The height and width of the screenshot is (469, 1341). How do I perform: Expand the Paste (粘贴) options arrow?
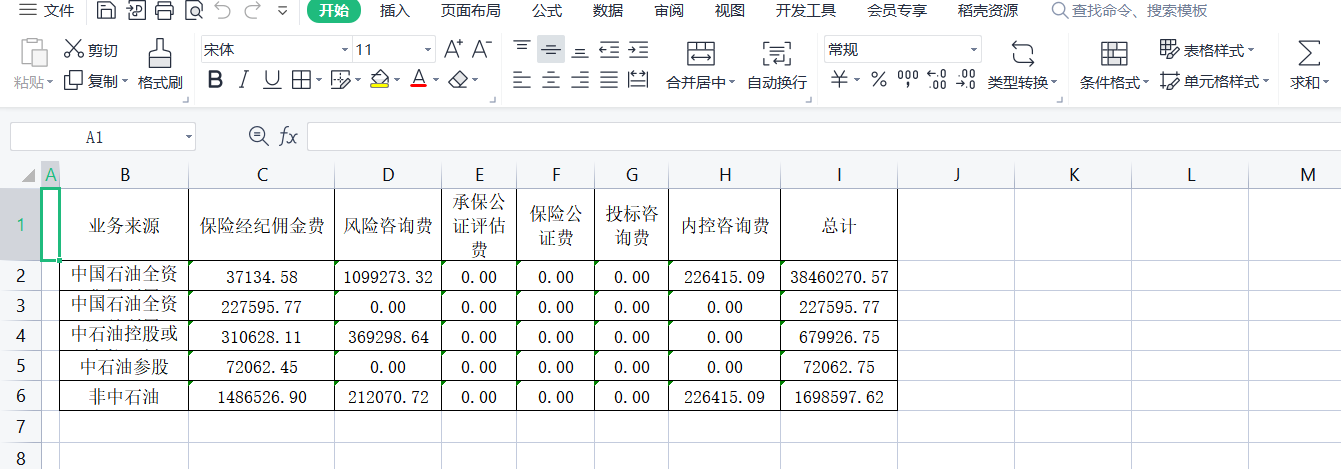(x=50, y=83)
